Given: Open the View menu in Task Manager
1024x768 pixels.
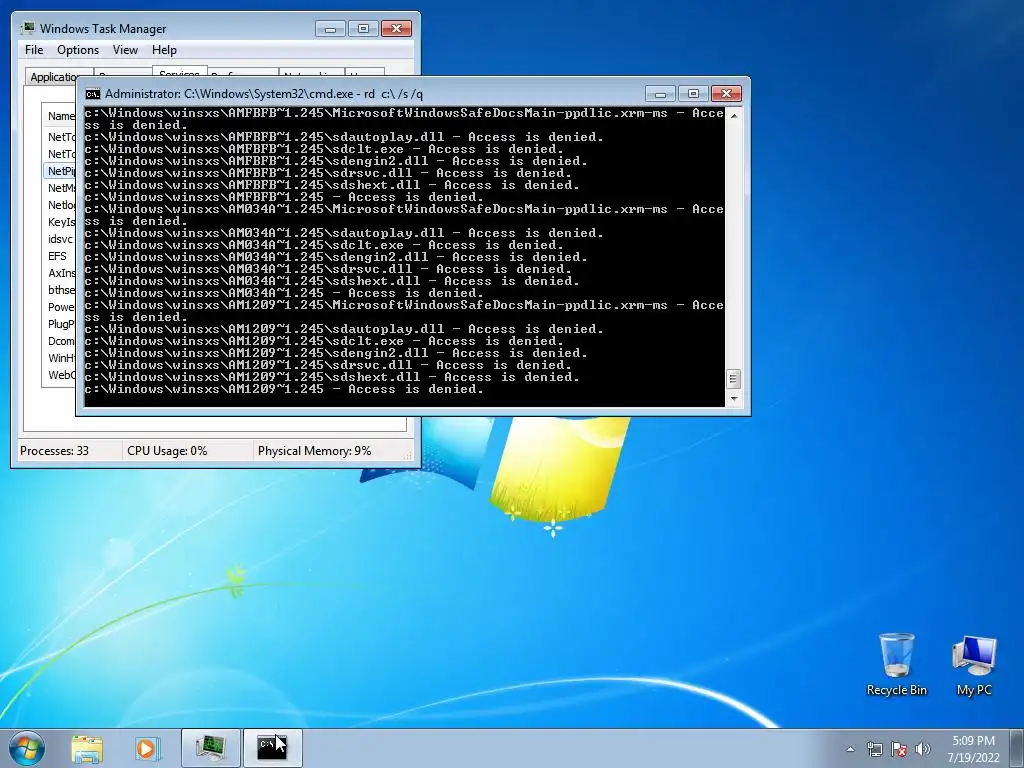Looking at the screenshot, I should coord(125,50).
